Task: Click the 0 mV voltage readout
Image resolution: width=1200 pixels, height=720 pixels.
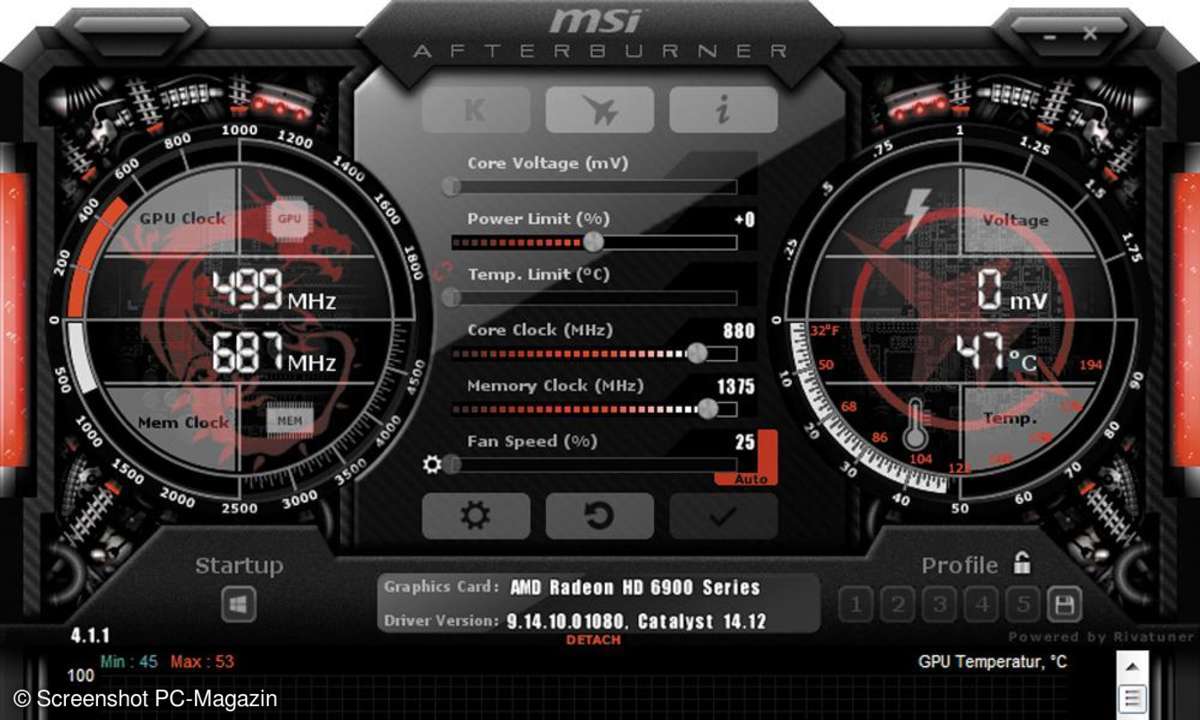Action: [x=1010, y=291]
